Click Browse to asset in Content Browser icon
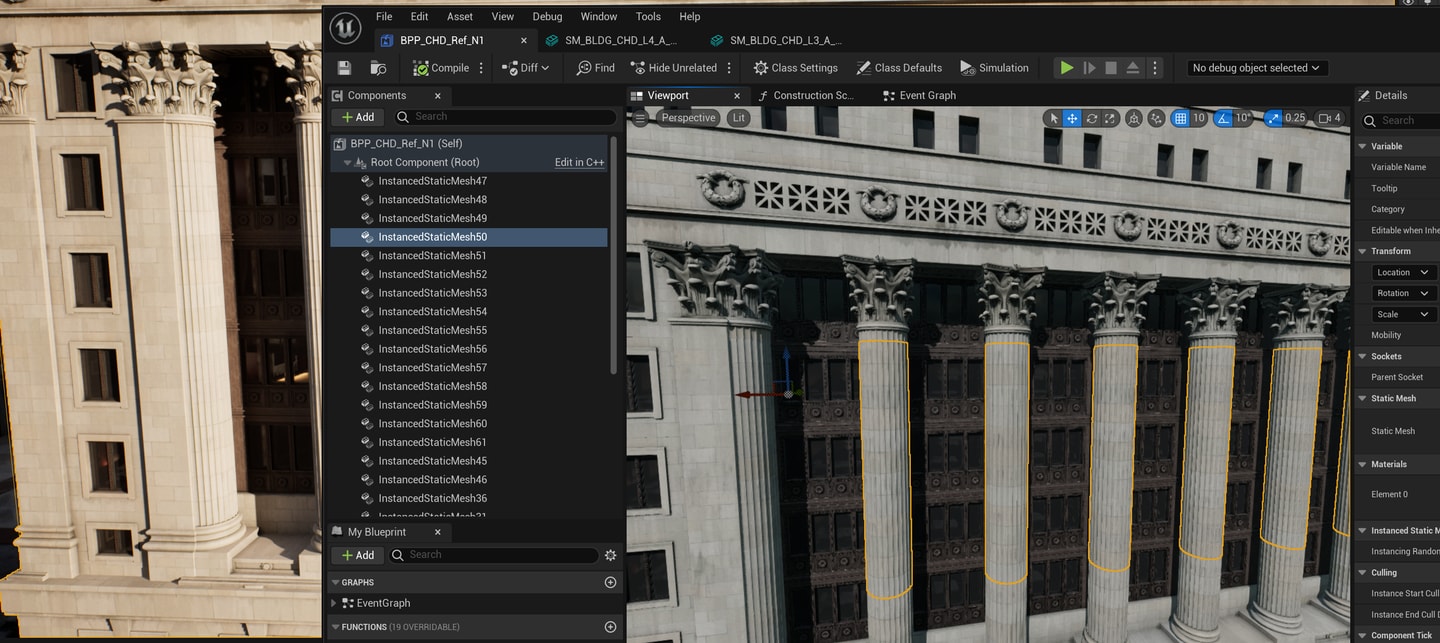 [378, 68]
